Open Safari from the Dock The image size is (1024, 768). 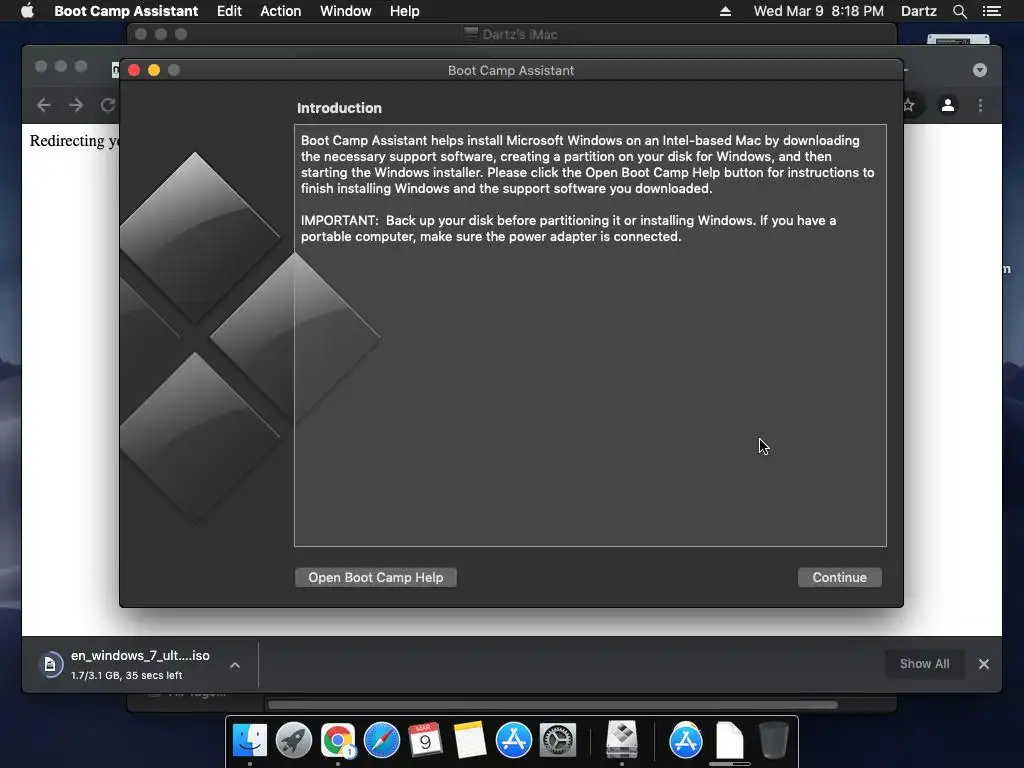pyautogui.click(x=381, y=740)
